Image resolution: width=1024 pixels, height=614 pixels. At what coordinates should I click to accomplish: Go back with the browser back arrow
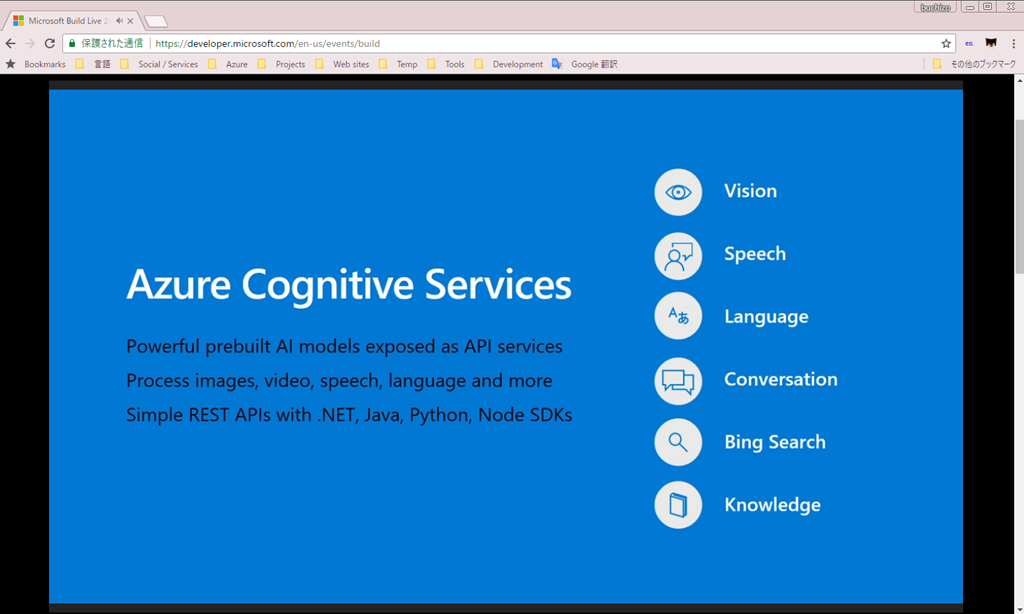coord(10,43)
